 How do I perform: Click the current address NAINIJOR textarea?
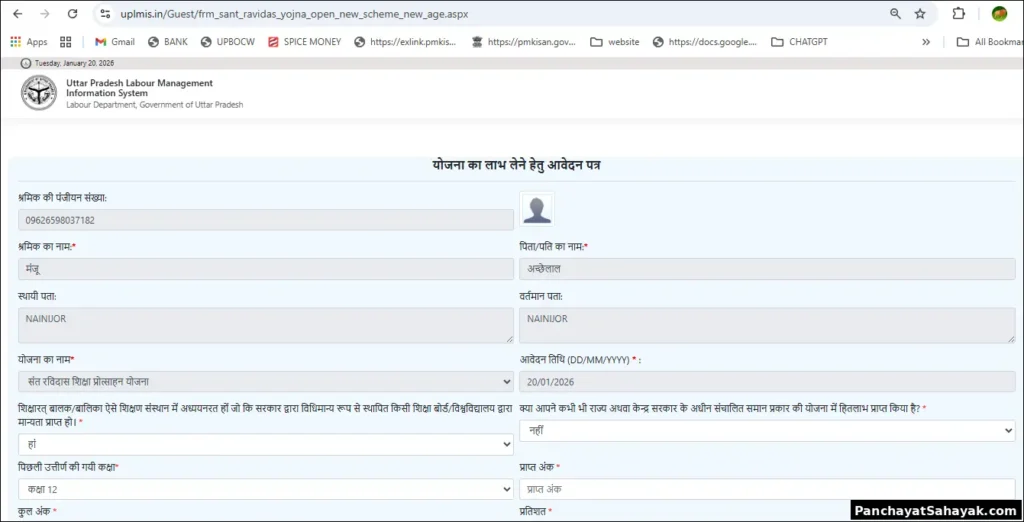coord(767,325)
